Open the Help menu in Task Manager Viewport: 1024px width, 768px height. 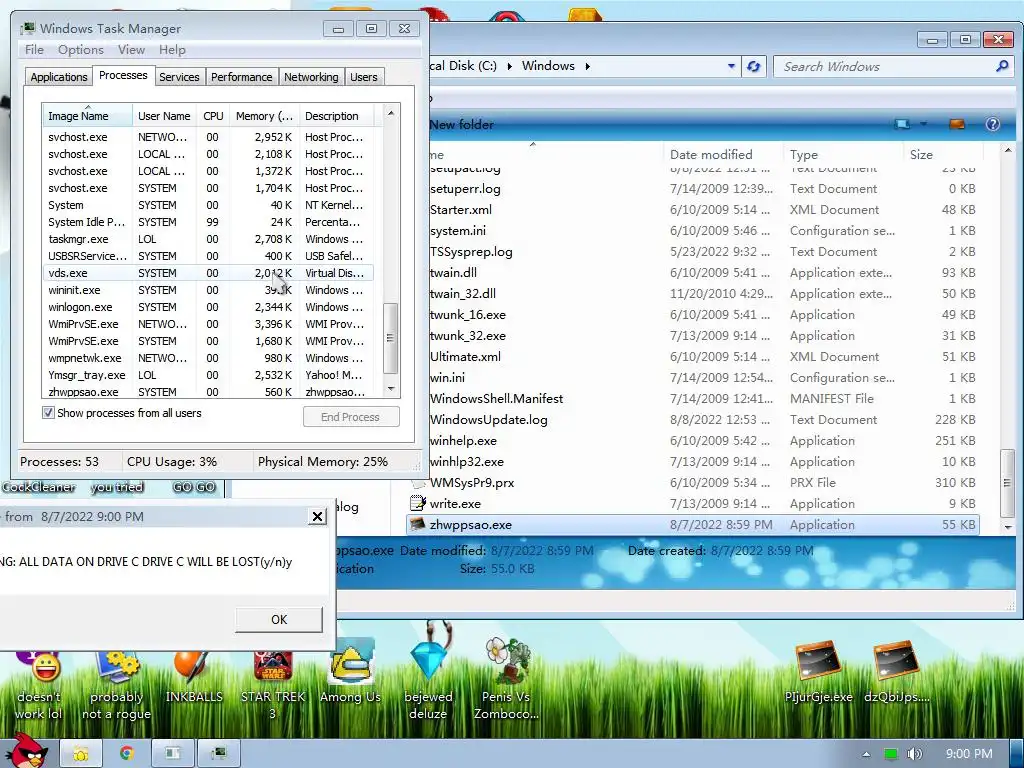click(172, 50)
